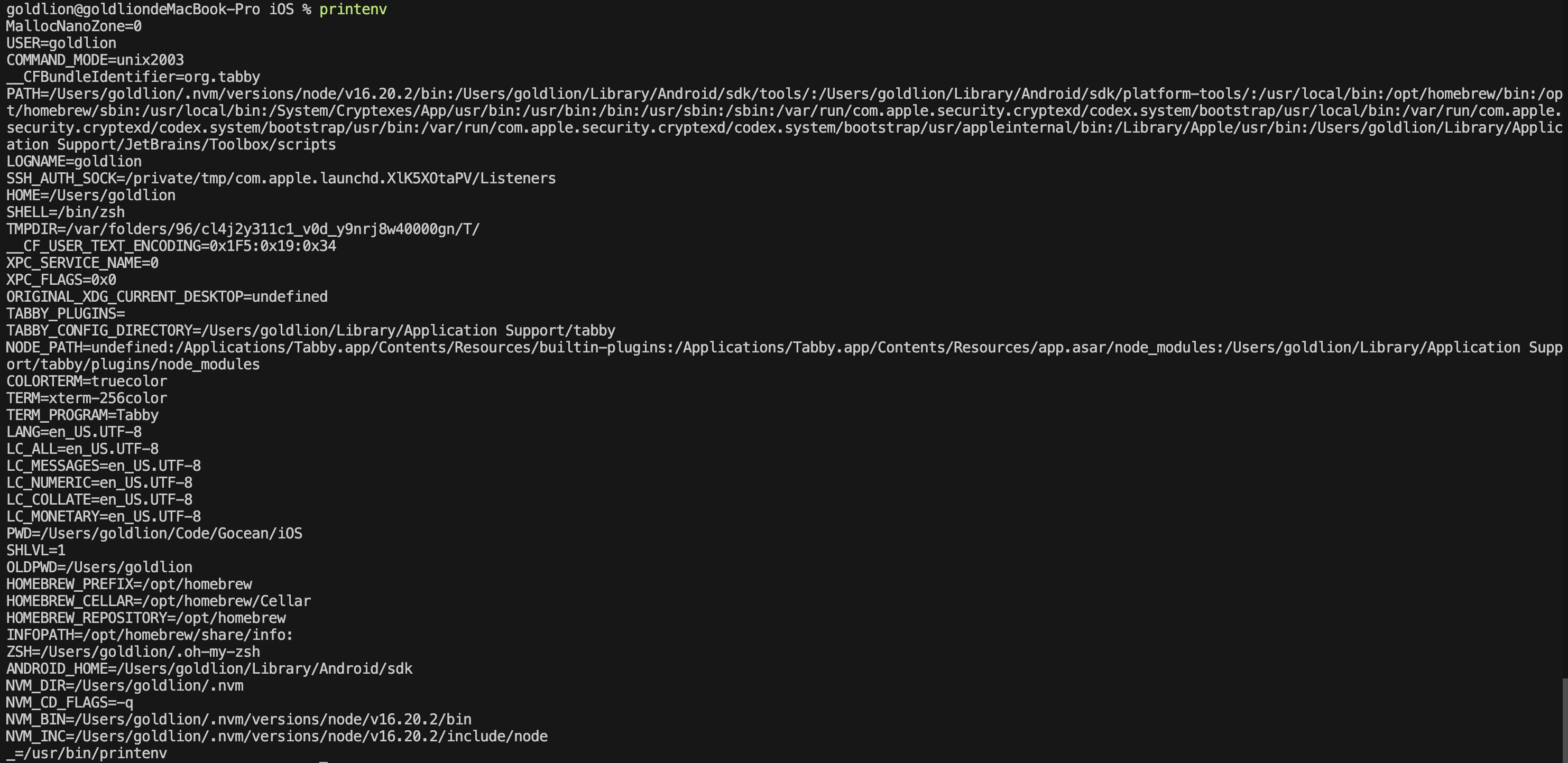Click the printenv command at the prompt
This screenshot has width=1568, height=763.
click(353, 10)
